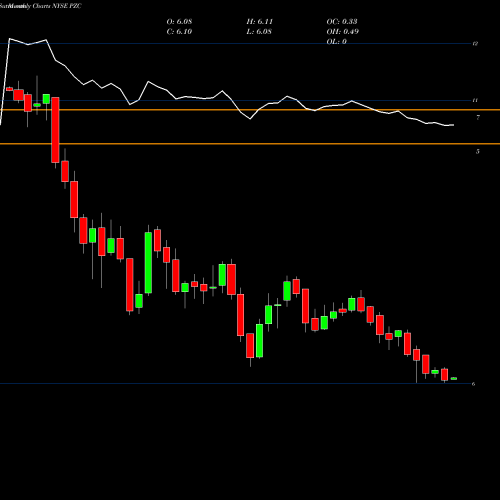Click the 'OC: 0.33' reading

pyautogui.click(x=342, y=22)
